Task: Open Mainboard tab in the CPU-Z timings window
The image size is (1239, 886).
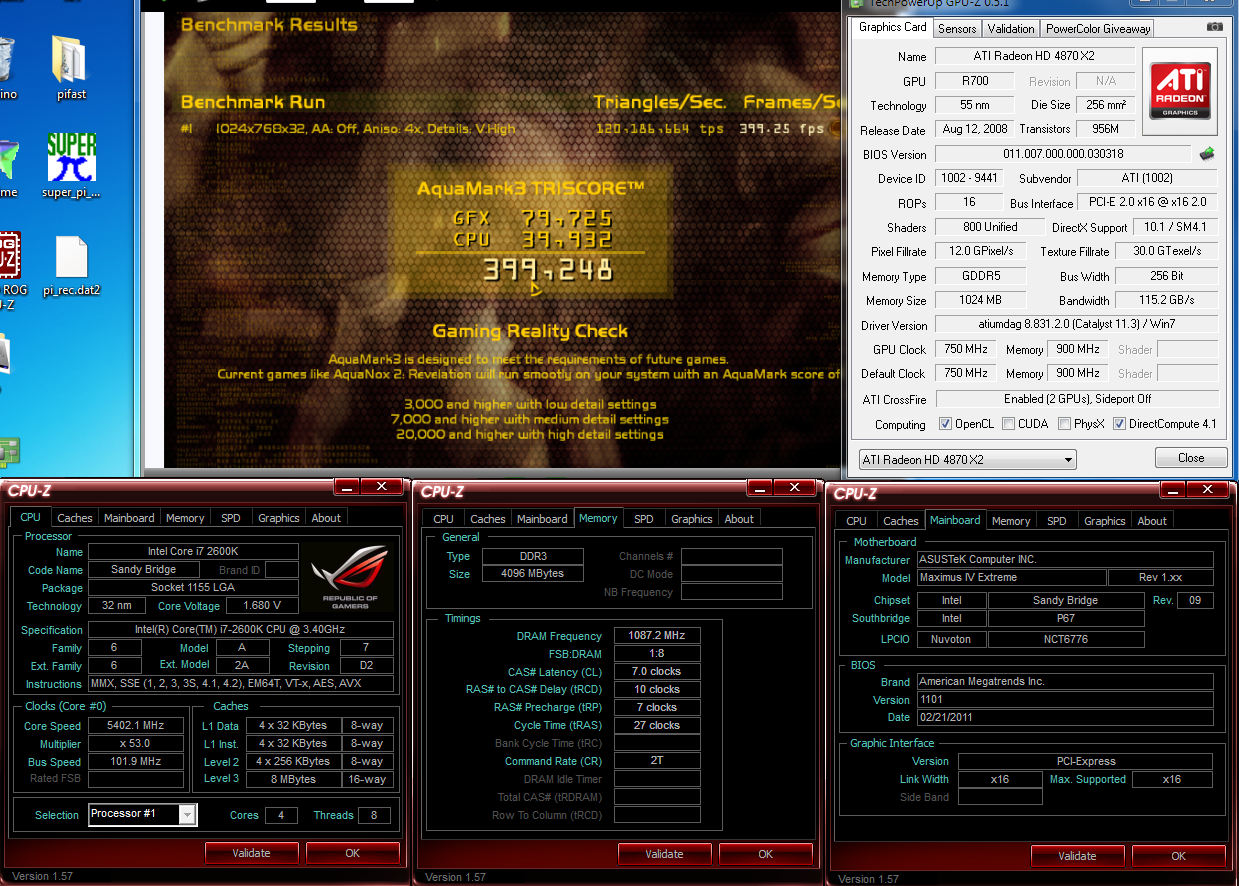Action: coord(542,519)
